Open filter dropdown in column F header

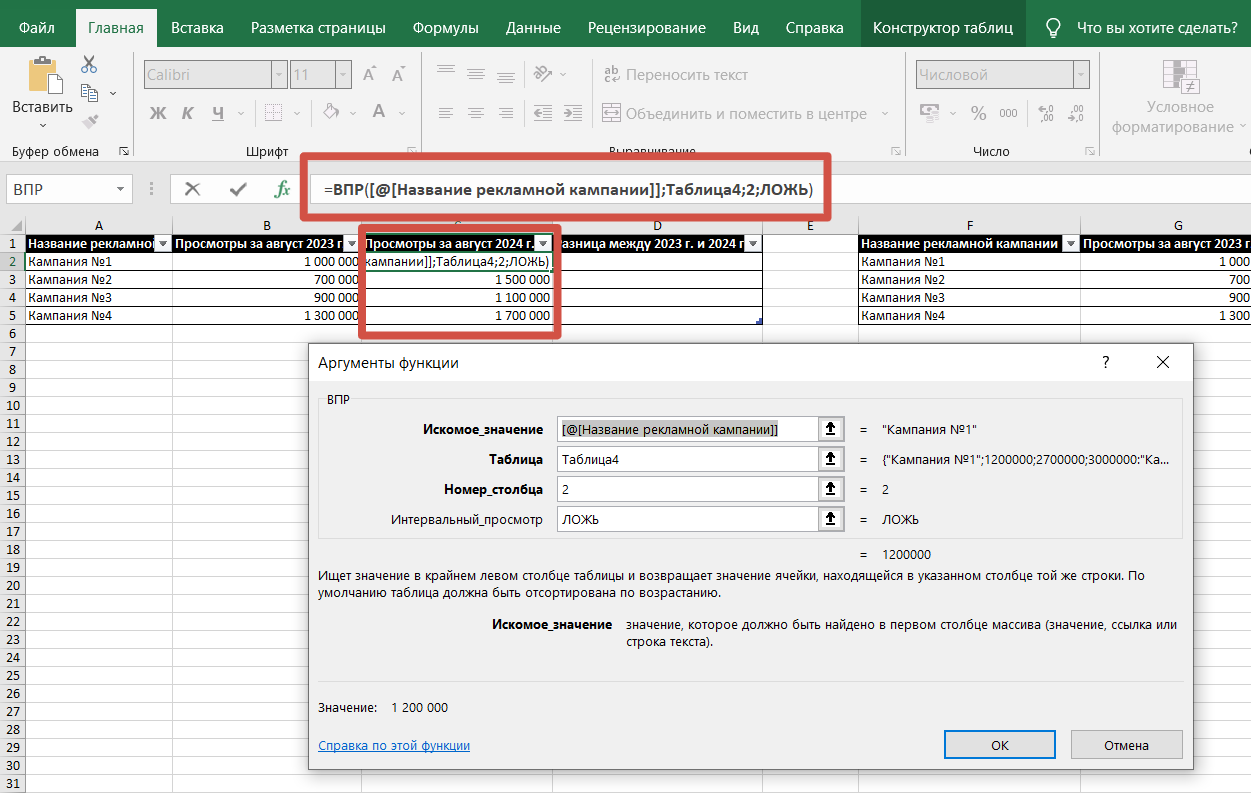(1071, 244)
